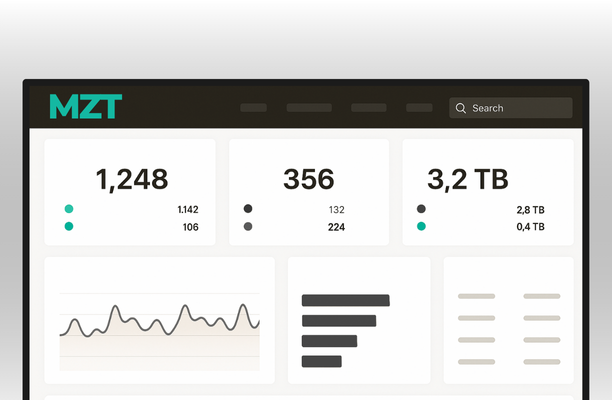Viewport: 612px width, 400px height.
Task: Click the 106 value
Action: tap(190, 227)
